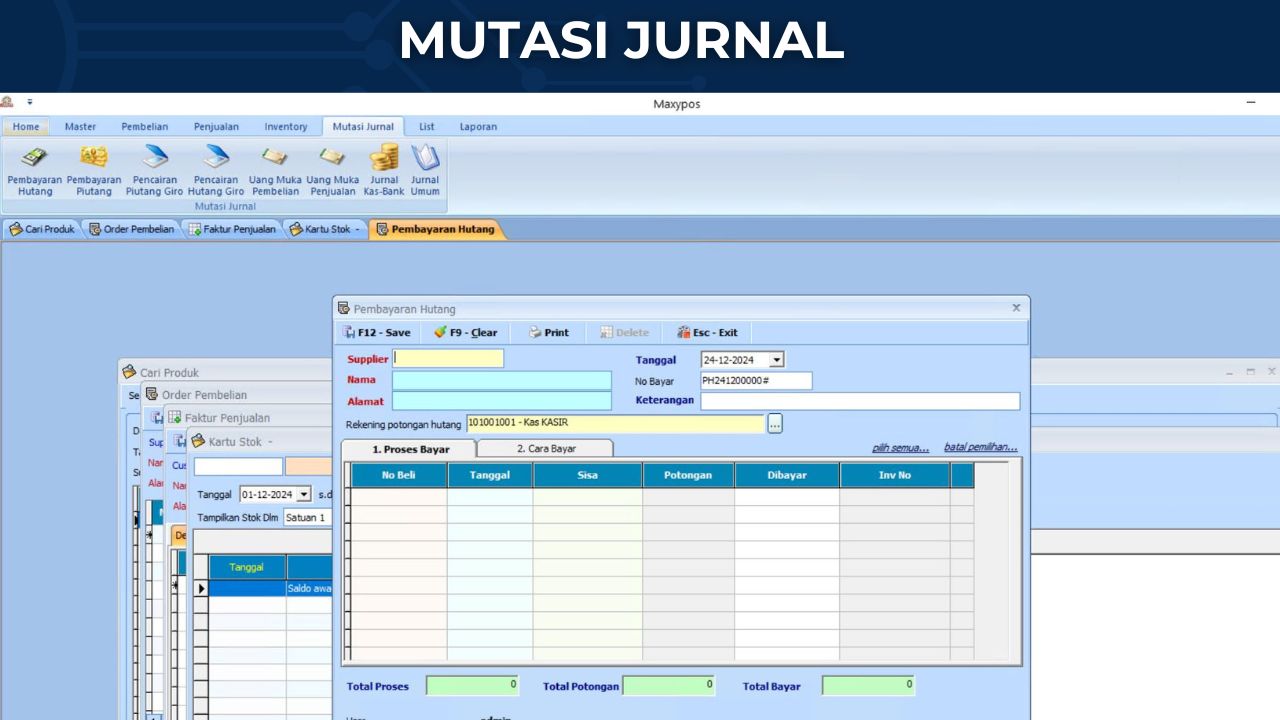
Task: Open the Inventory ribbon tab
Action: (x=286, y=127)
